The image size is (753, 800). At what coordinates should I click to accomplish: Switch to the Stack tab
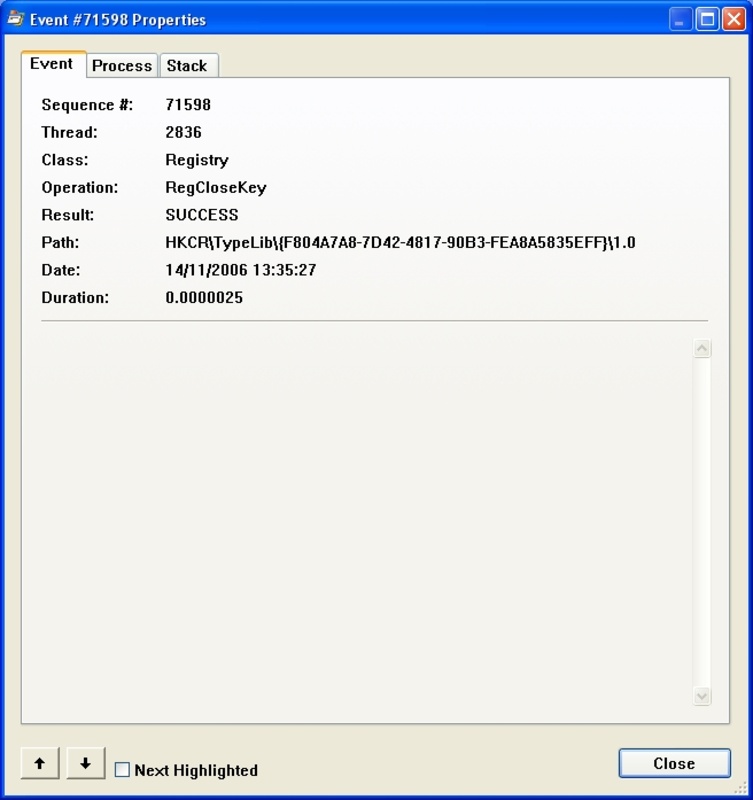(189, 66)
